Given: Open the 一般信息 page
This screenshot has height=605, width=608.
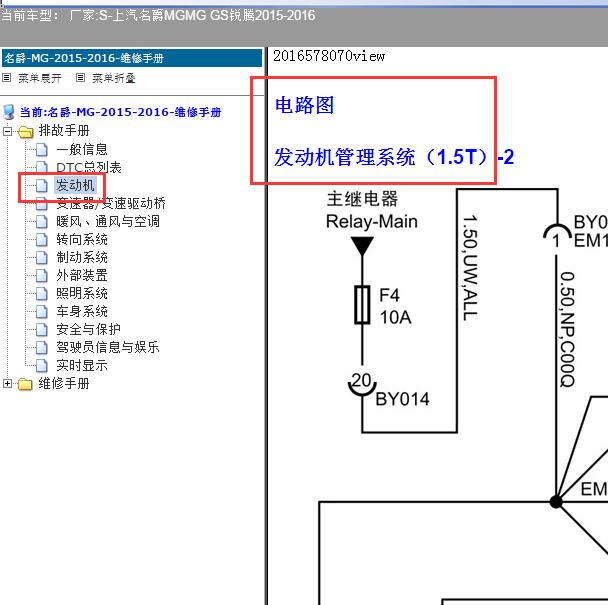Looking at the screenshot, I should [x=82, y=149].
